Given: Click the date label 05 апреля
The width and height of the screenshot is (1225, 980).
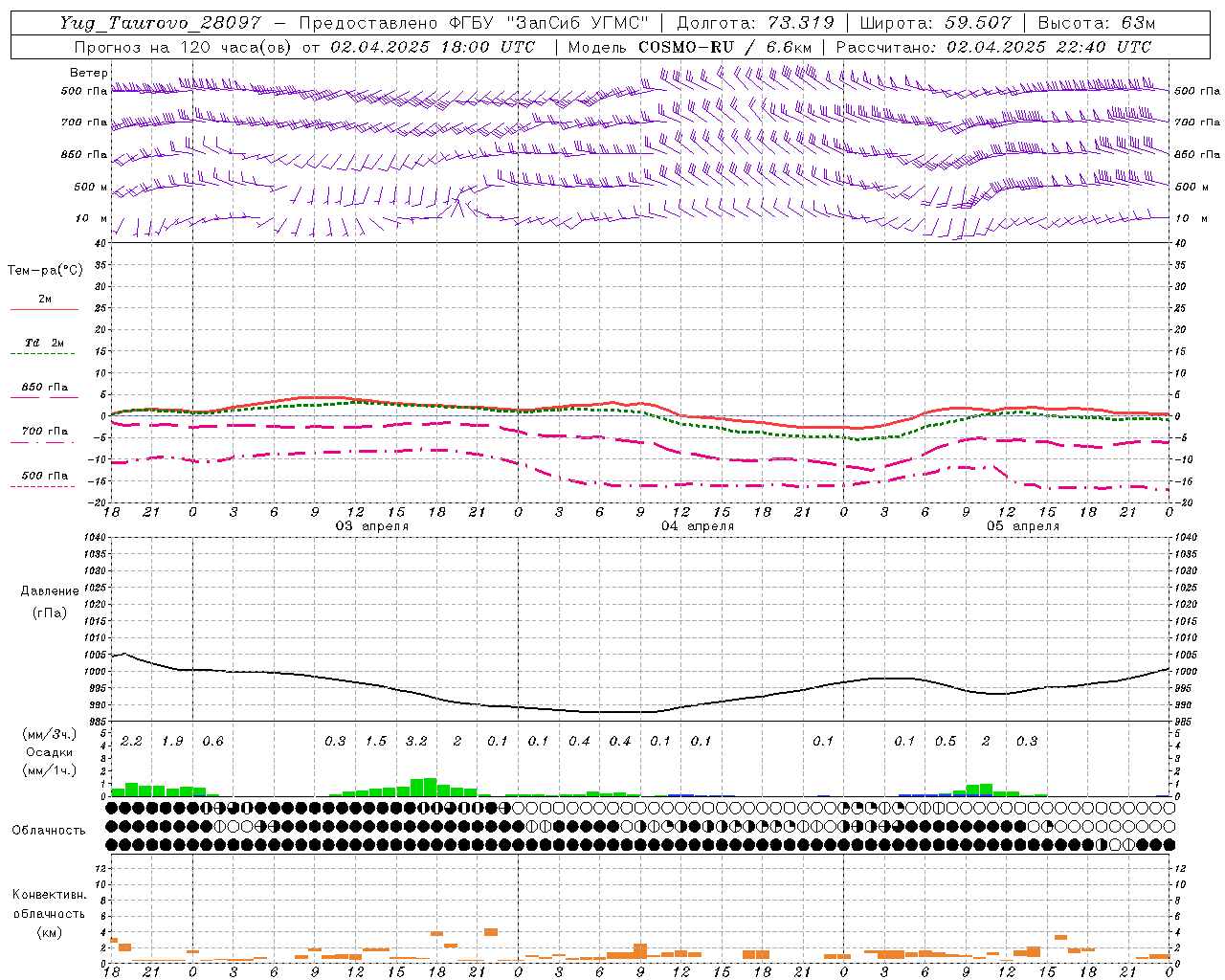Looking at the screenshot, I should 1023,526.
